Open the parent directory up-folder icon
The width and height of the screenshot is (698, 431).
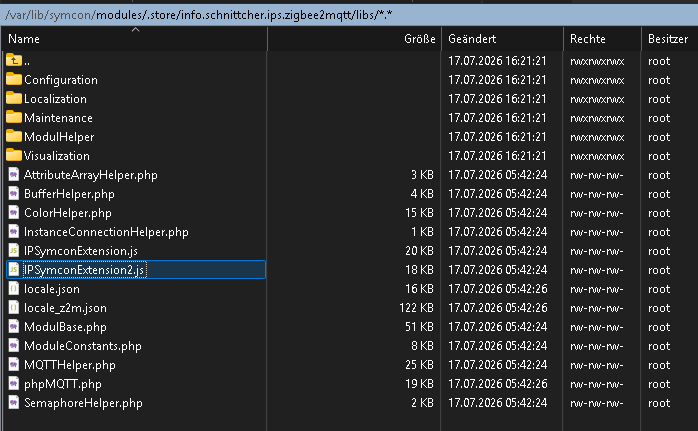[x=14, y=60]
